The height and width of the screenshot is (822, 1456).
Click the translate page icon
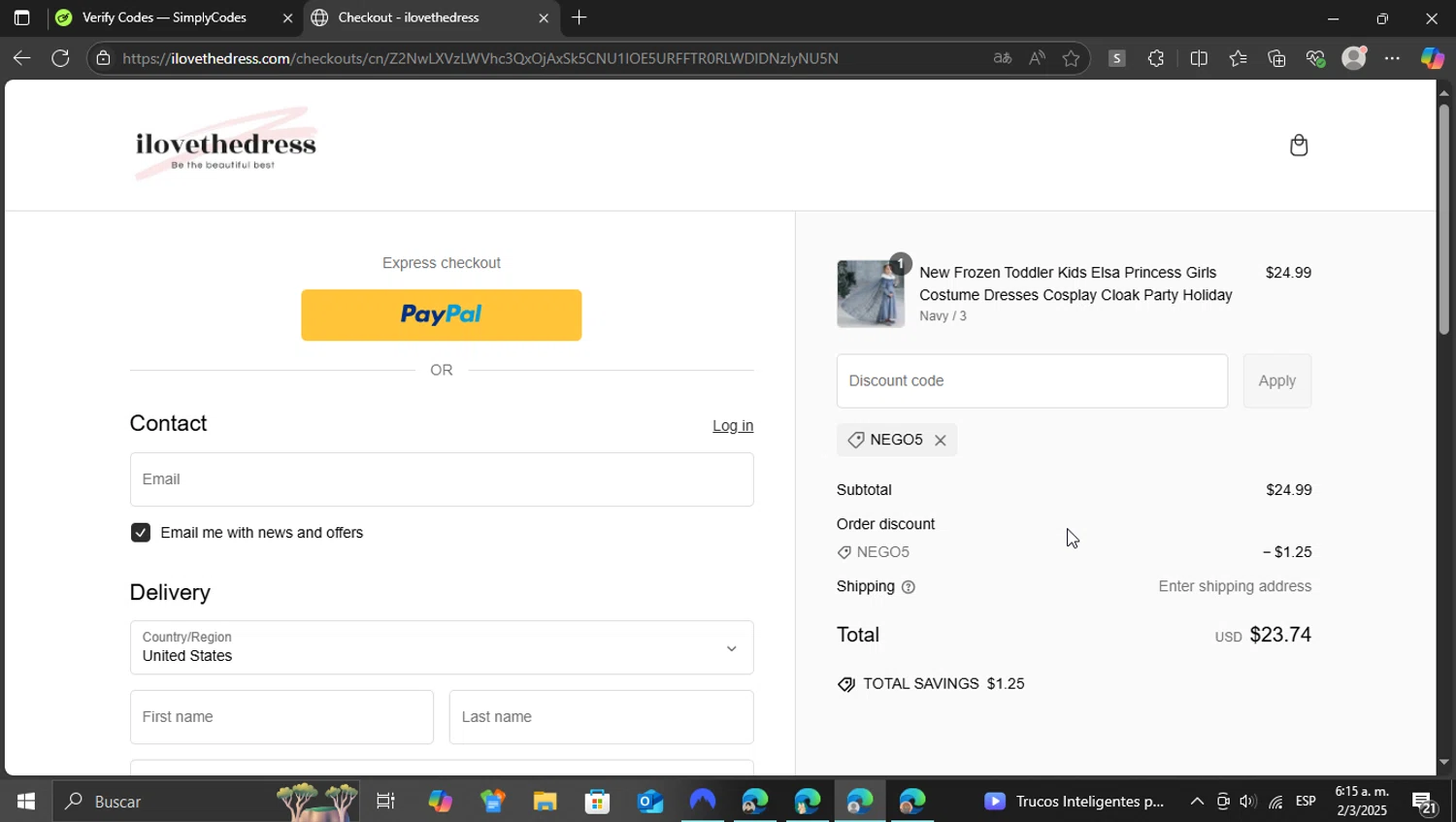tap(1003, 58)
